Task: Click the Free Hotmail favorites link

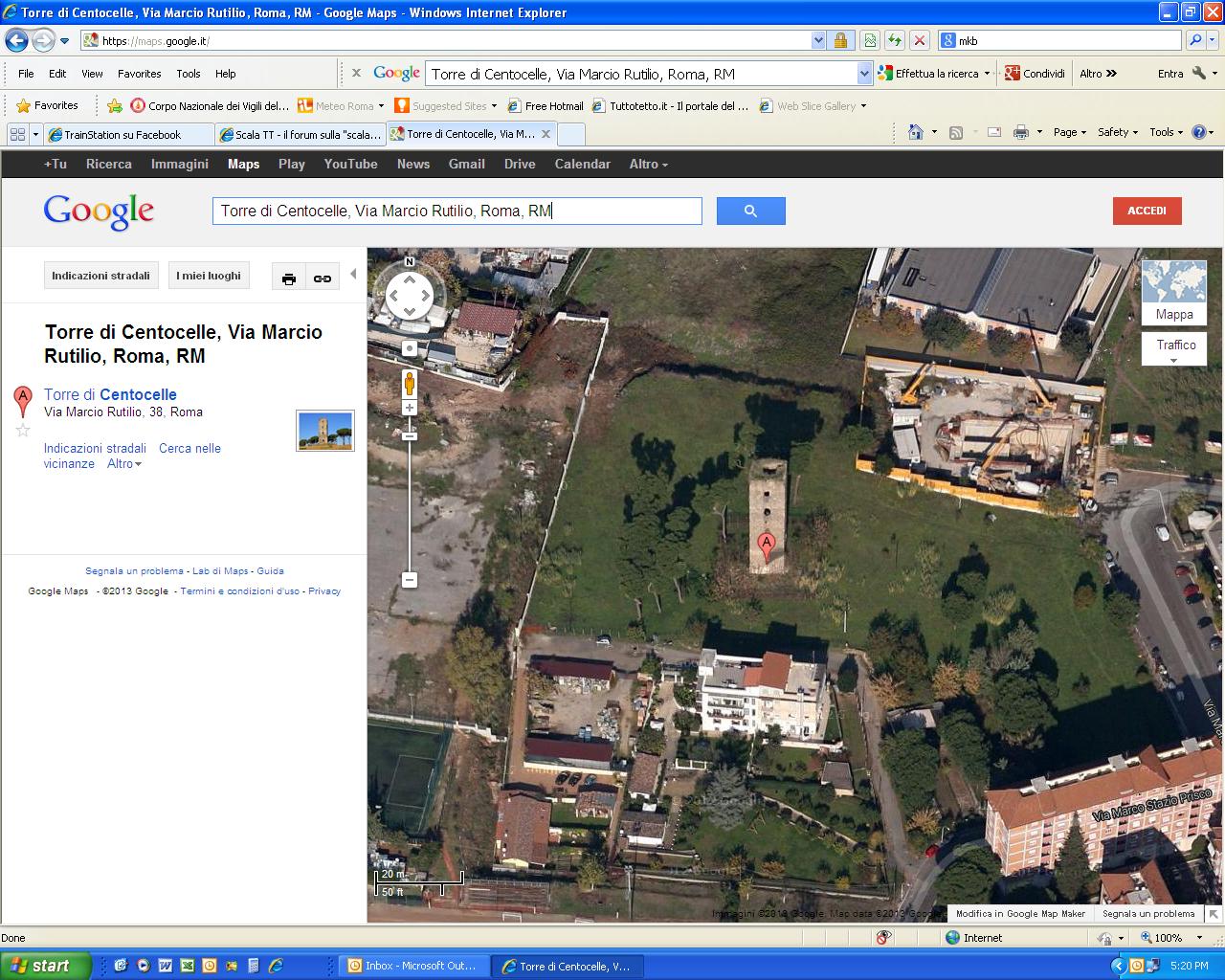Action: [545, 105]
